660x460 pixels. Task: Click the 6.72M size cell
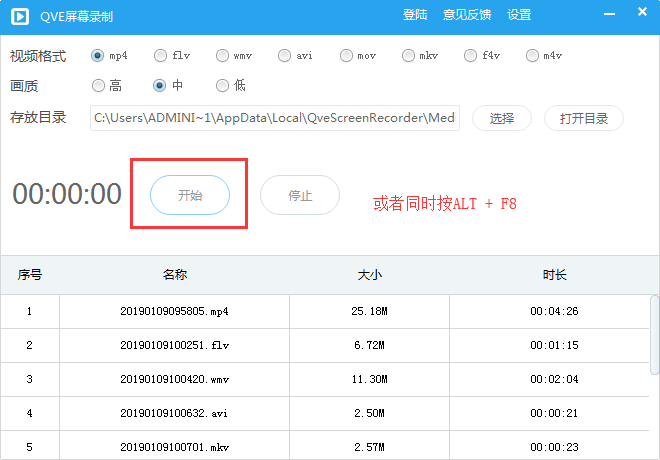point(370,346)
